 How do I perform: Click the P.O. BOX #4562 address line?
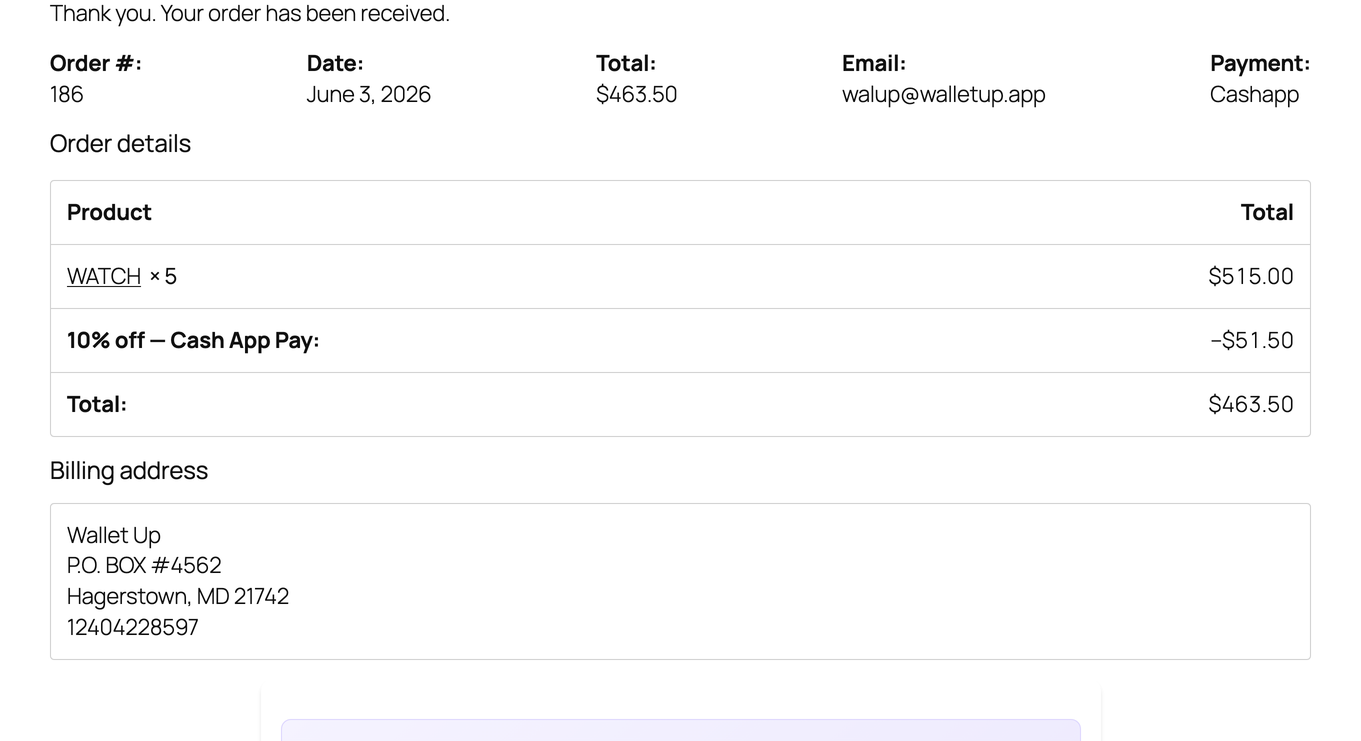[x=144, y=566]
